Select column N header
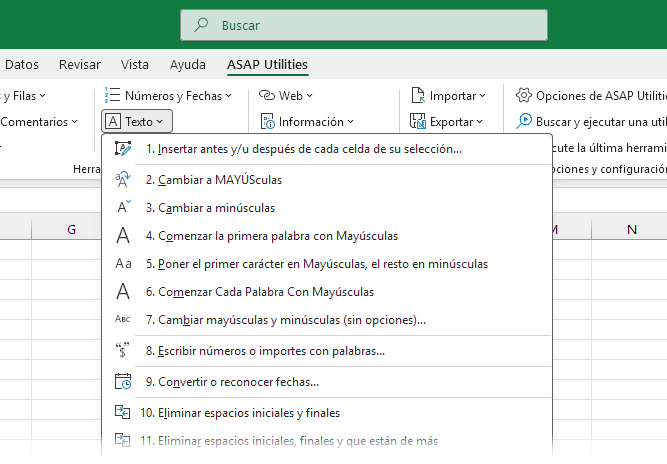The image size is (667, 464). (631, 230)
